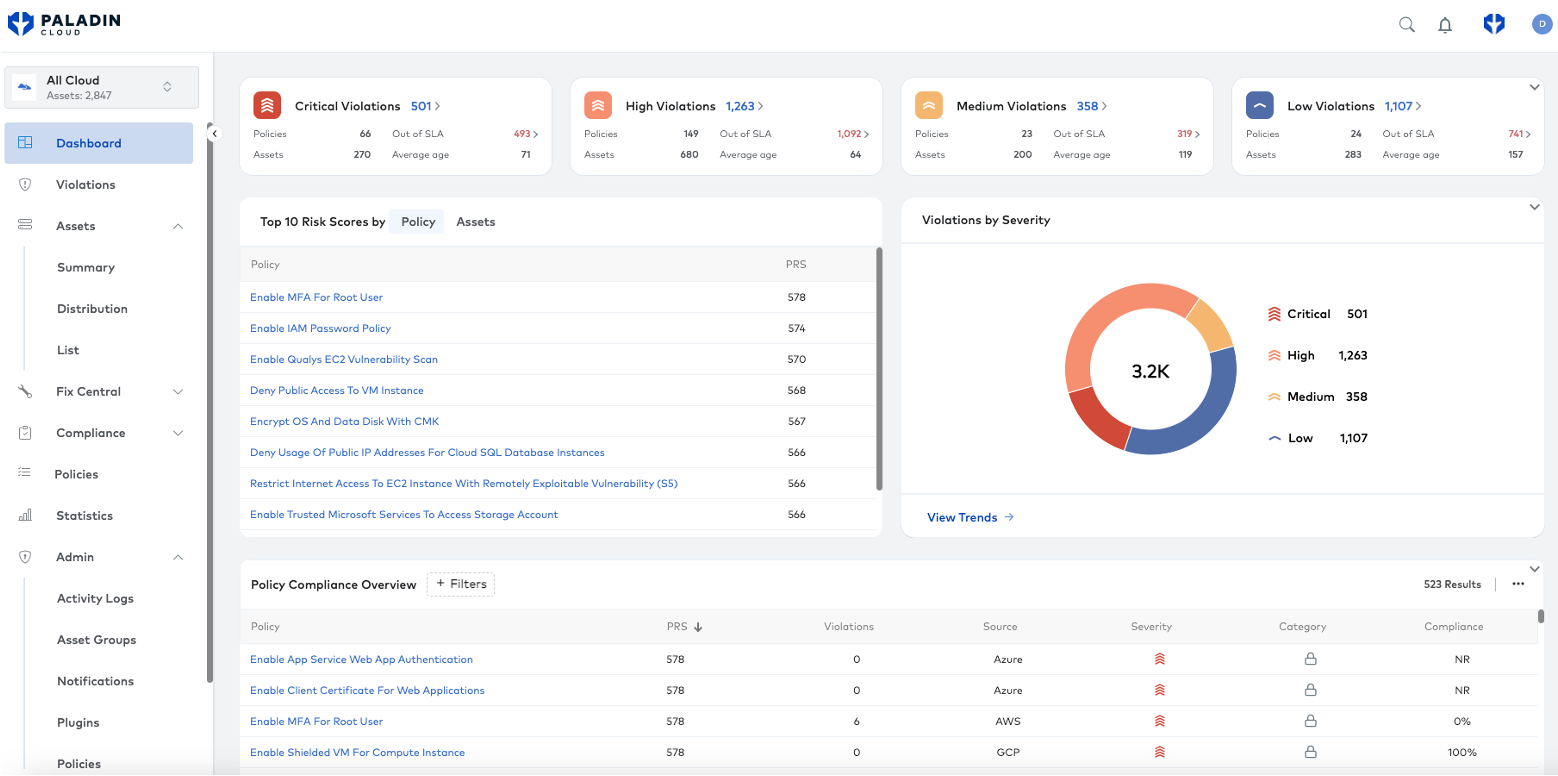Image resolution: width=1558 pixels, height=776 pixels.
Task: Click the blue shield icon in header
Action: (x=1494, y=24)
